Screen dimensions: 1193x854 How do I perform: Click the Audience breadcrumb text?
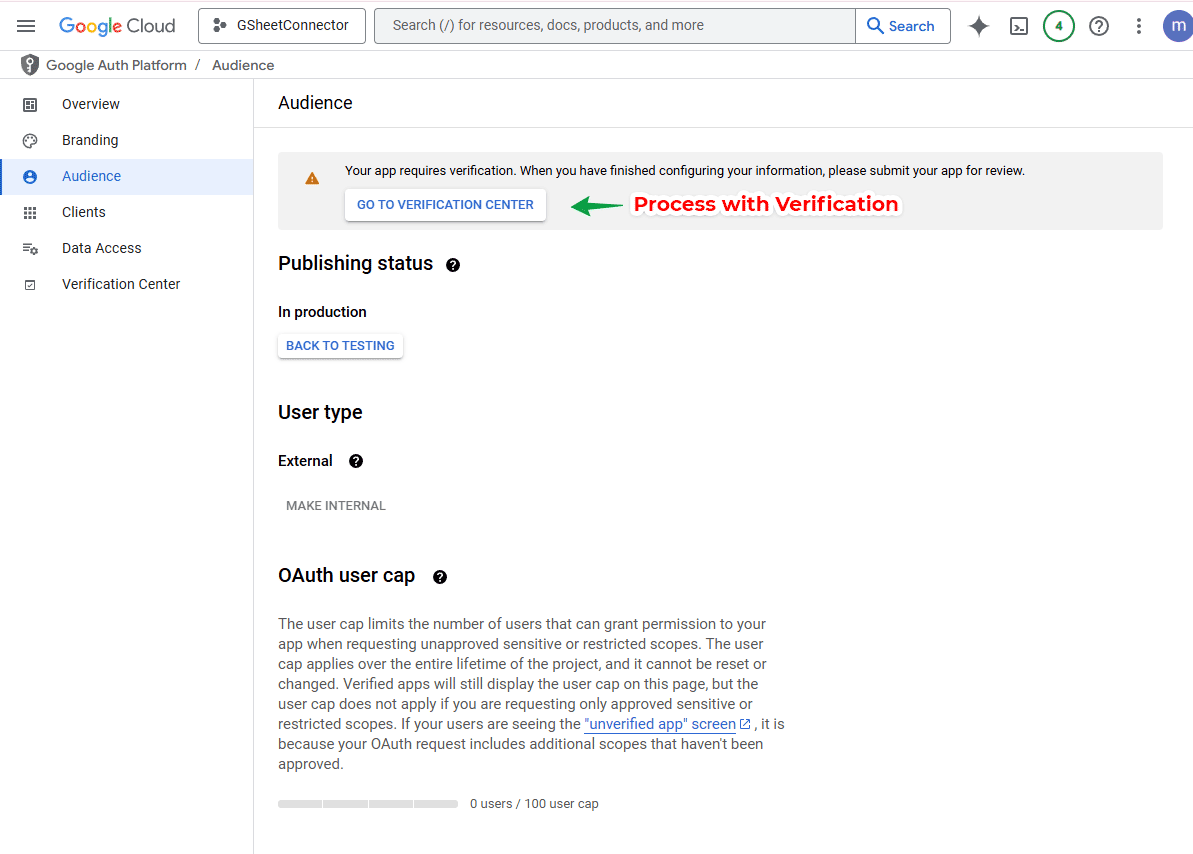click(x=243, y=65)
